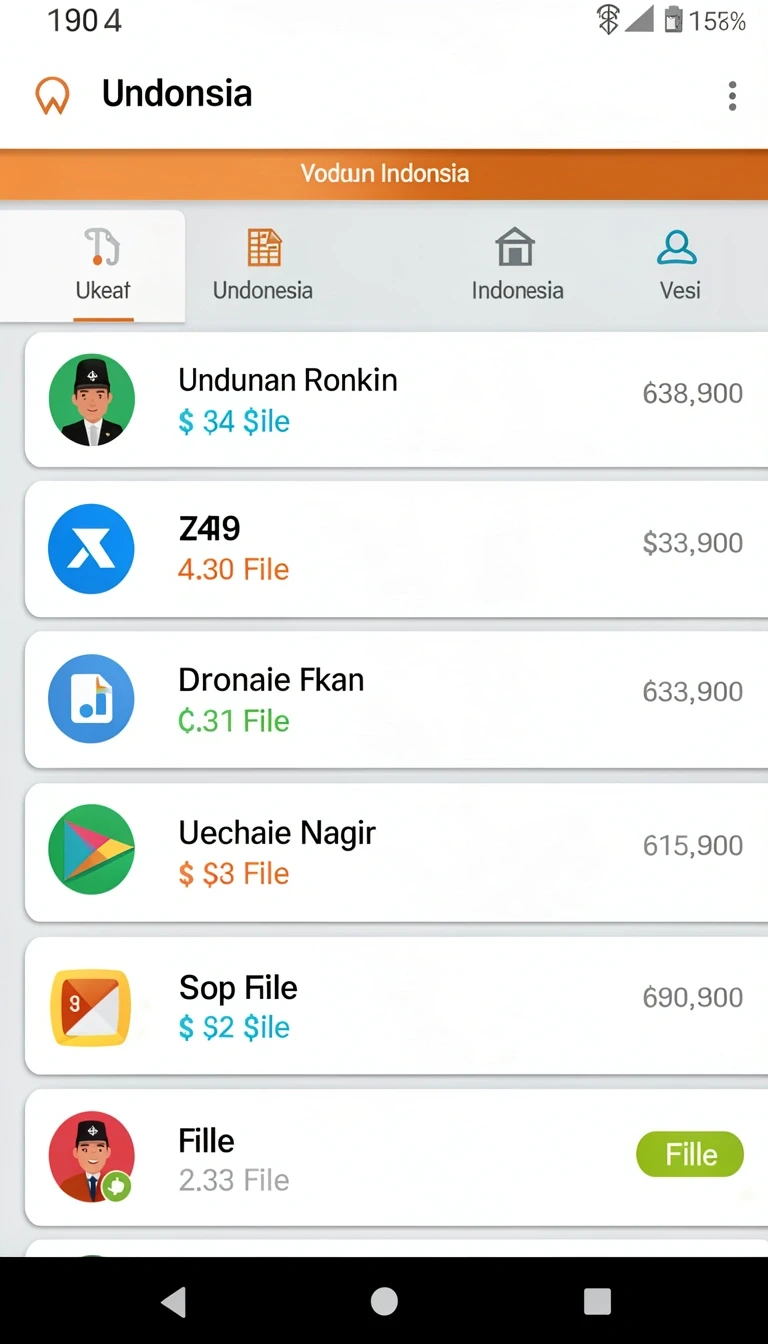Open the Indonesia house tab
This screenshot has height=1344, width=768.
coord(517,266)
